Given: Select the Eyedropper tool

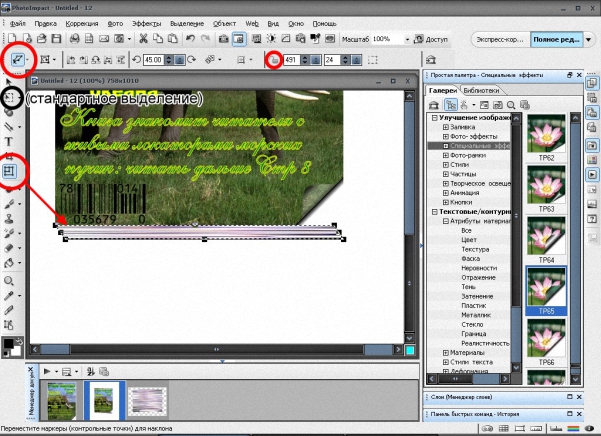Looking at the screenshot, I should pos(9,295).
